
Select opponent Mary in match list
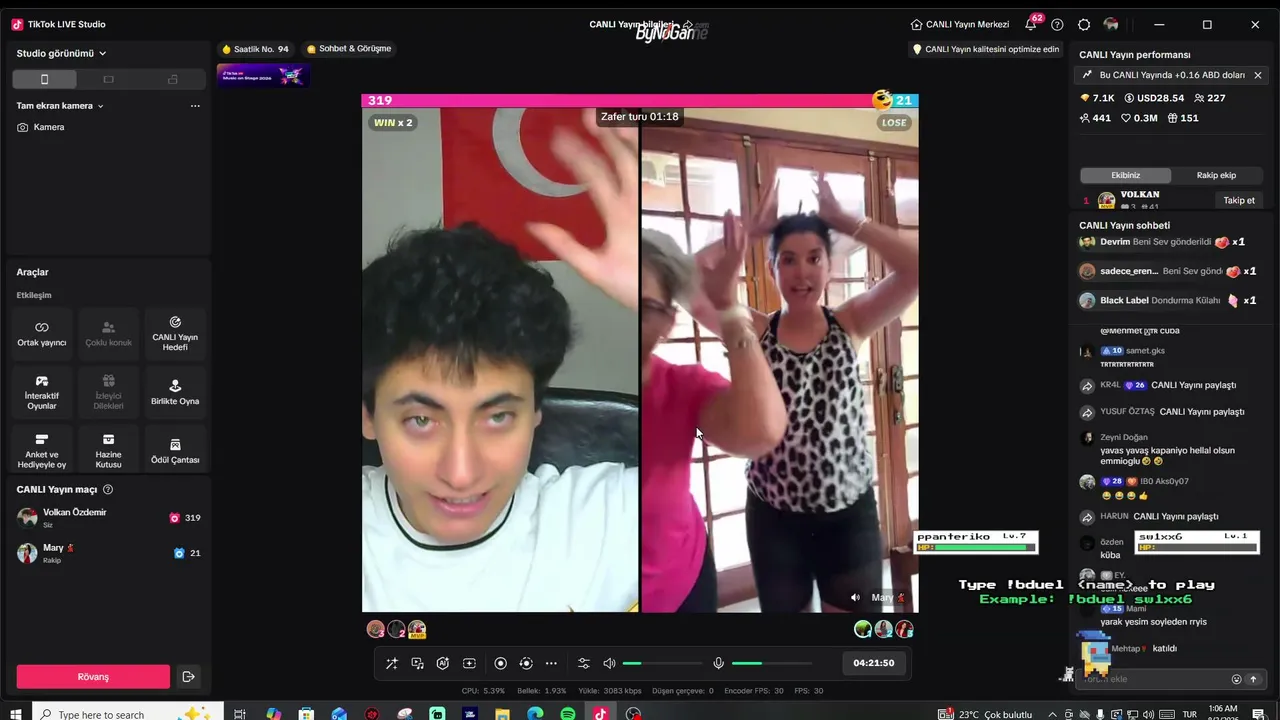(x=108, y=553)
